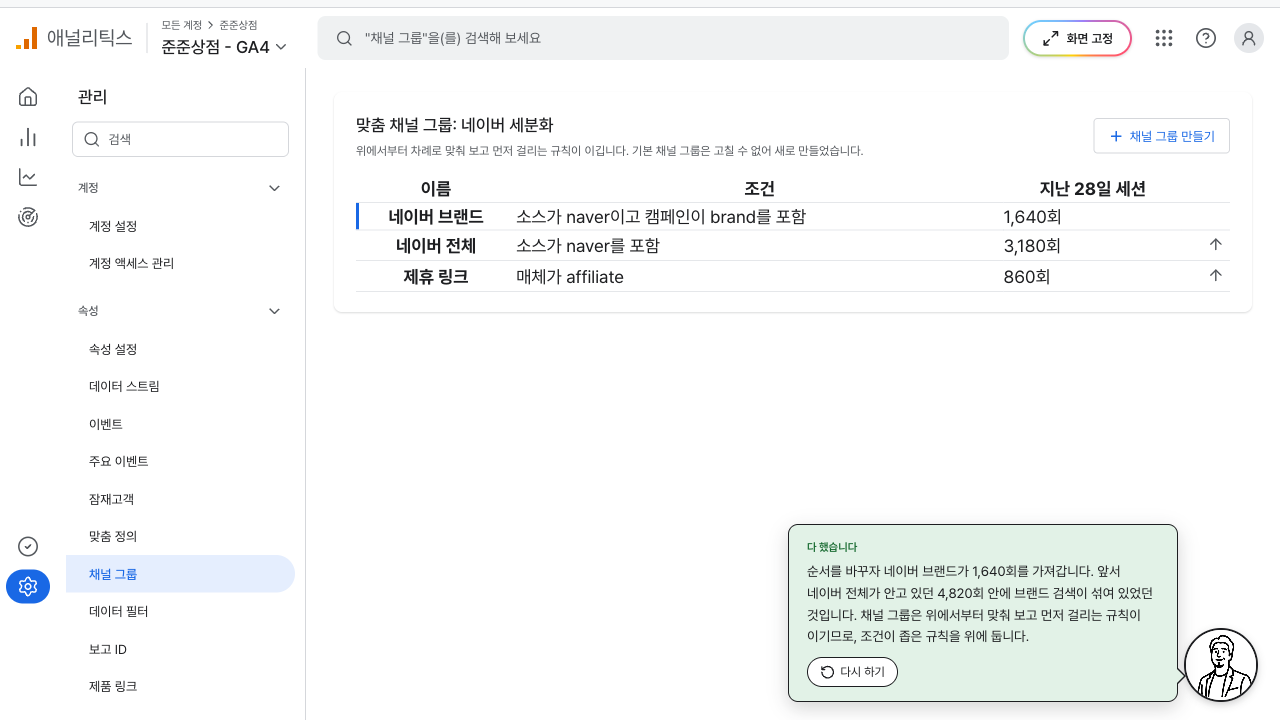
Task: Open 데이터 스트림 menu item
Action: (x=180, y=386)
